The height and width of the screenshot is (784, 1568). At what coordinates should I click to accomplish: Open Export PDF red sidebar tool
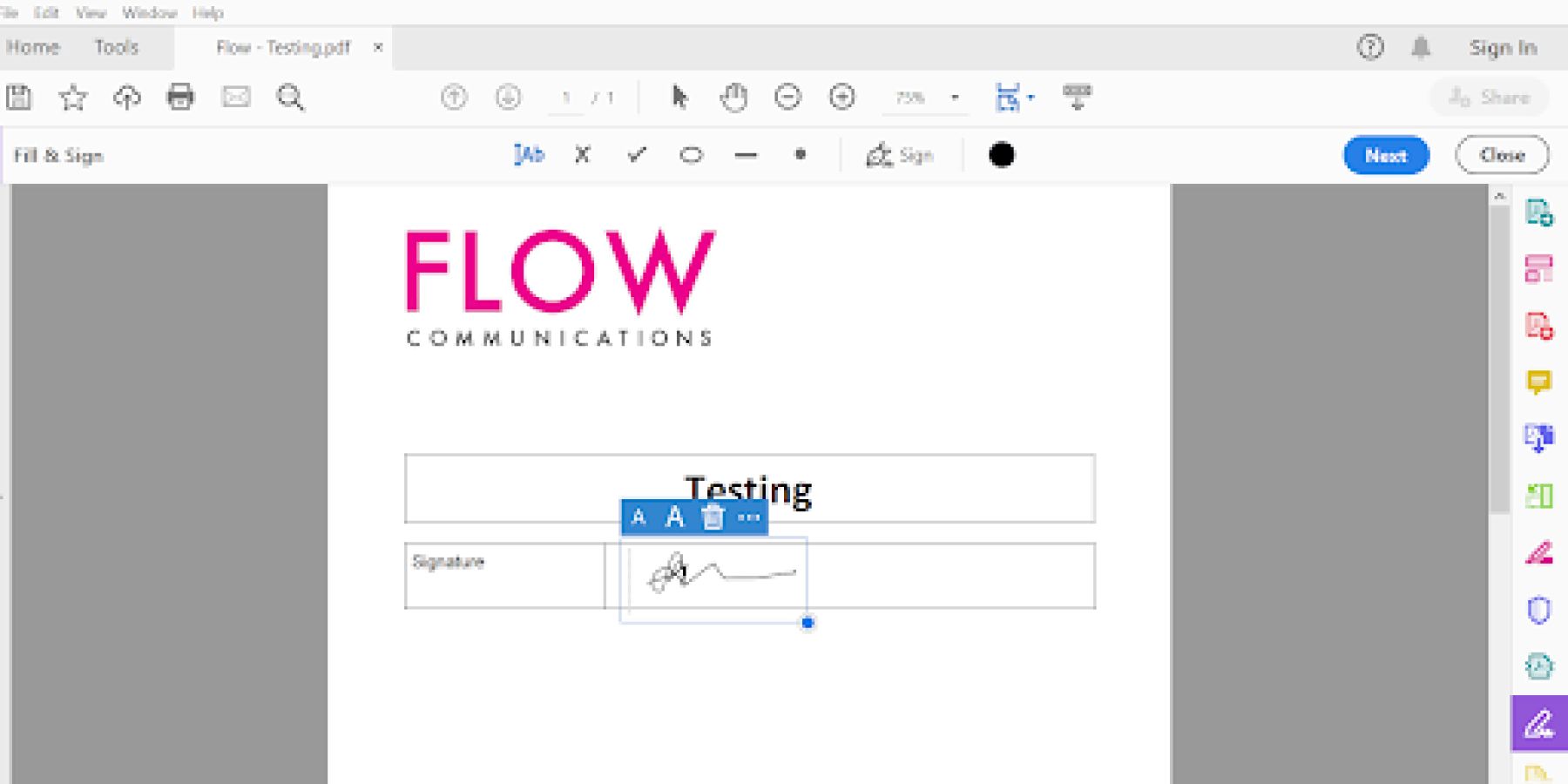tap(1539, 325)
